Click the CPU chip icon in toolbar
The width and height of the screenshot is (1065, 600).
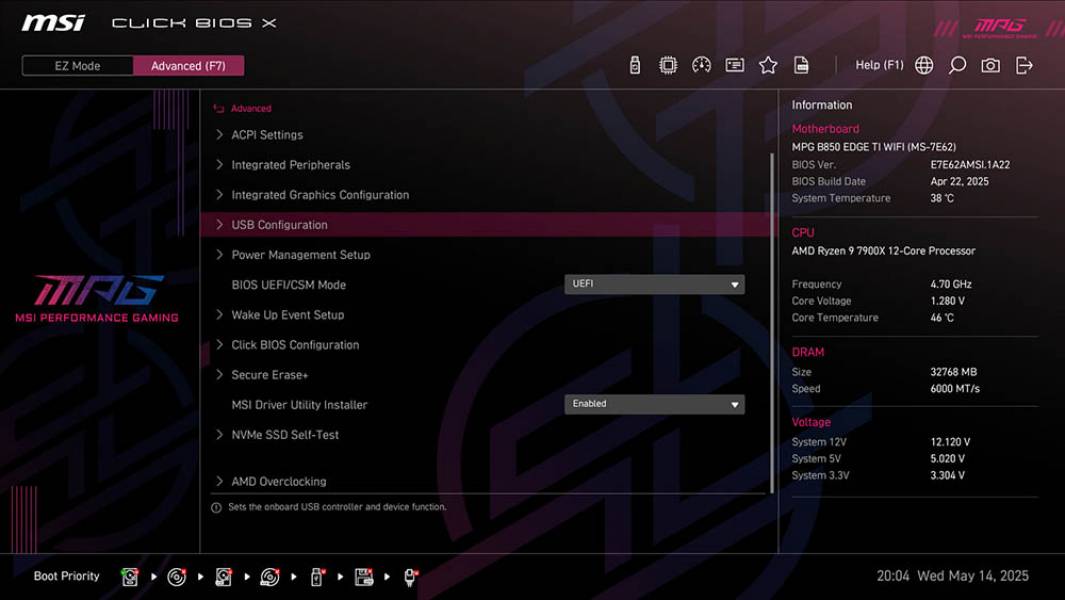[x=668, y=65]
